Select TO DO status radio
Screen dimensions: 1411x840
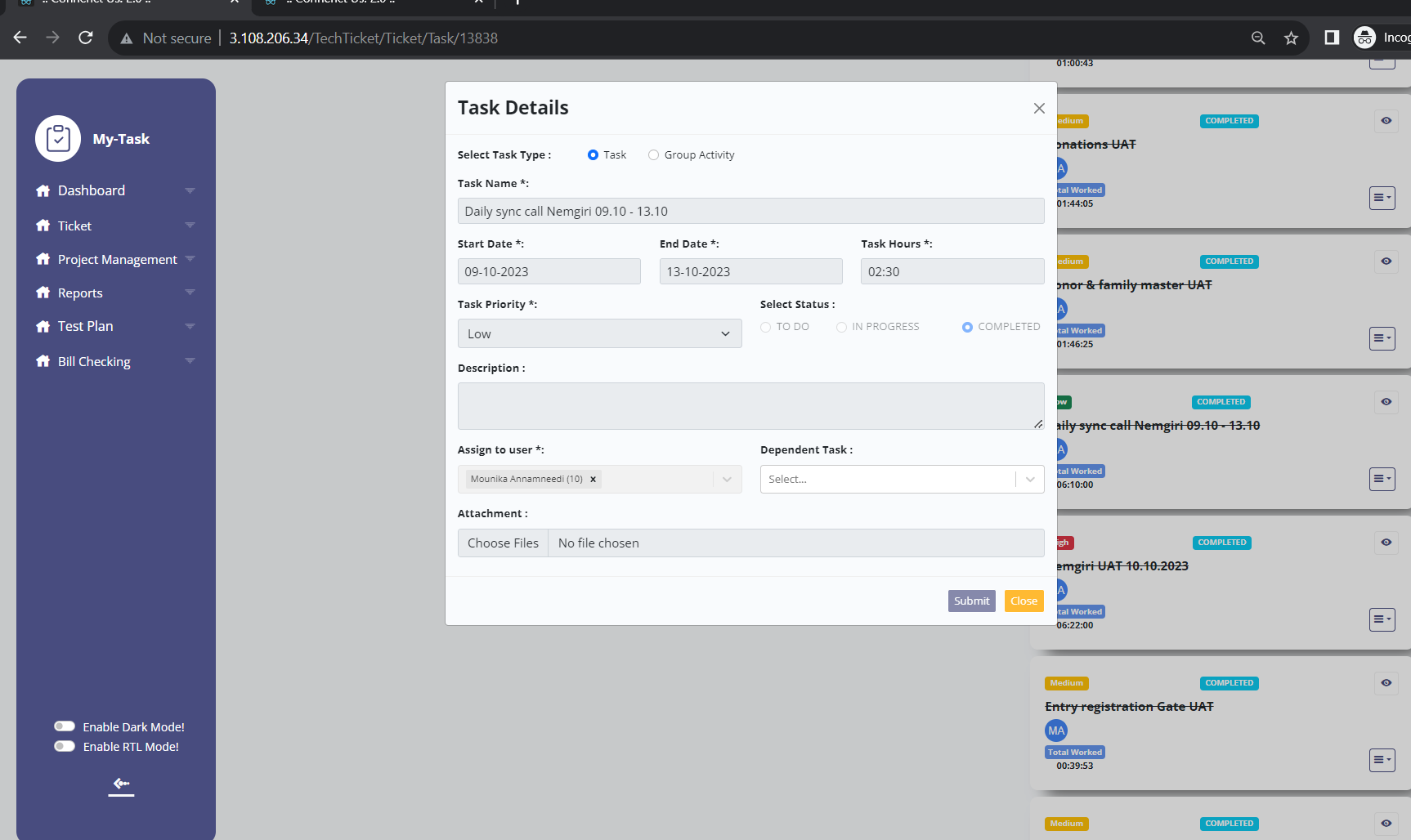766,327
